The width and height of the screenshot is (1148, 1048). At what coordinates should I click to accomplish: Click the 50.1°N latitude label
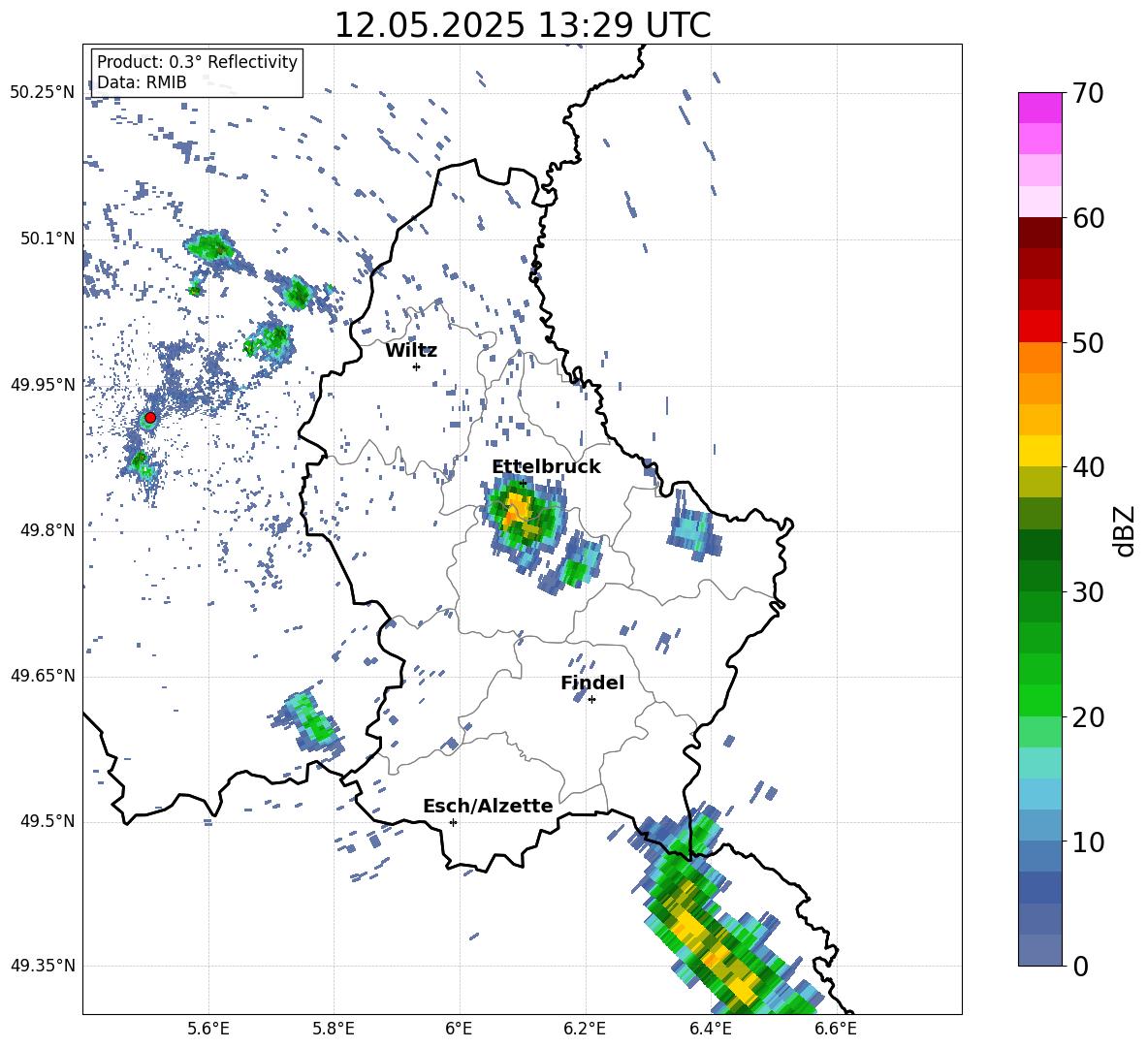pos(48,239)
